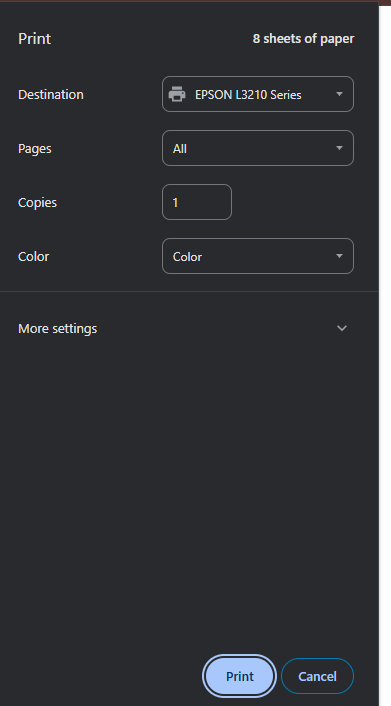Click the Destination dropdown arrow

pyautogui.click(x=339, y=94)
